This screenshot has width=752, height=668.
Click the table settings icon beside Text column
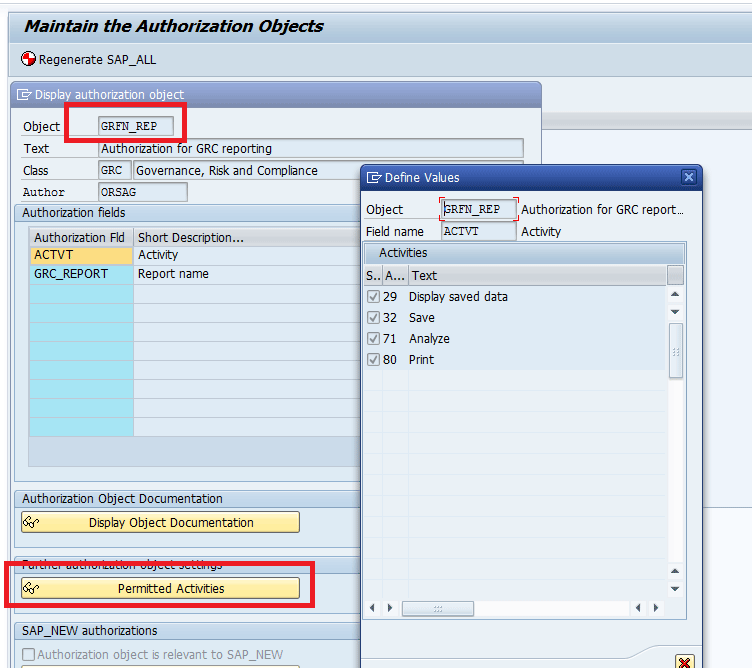(676, 275)
